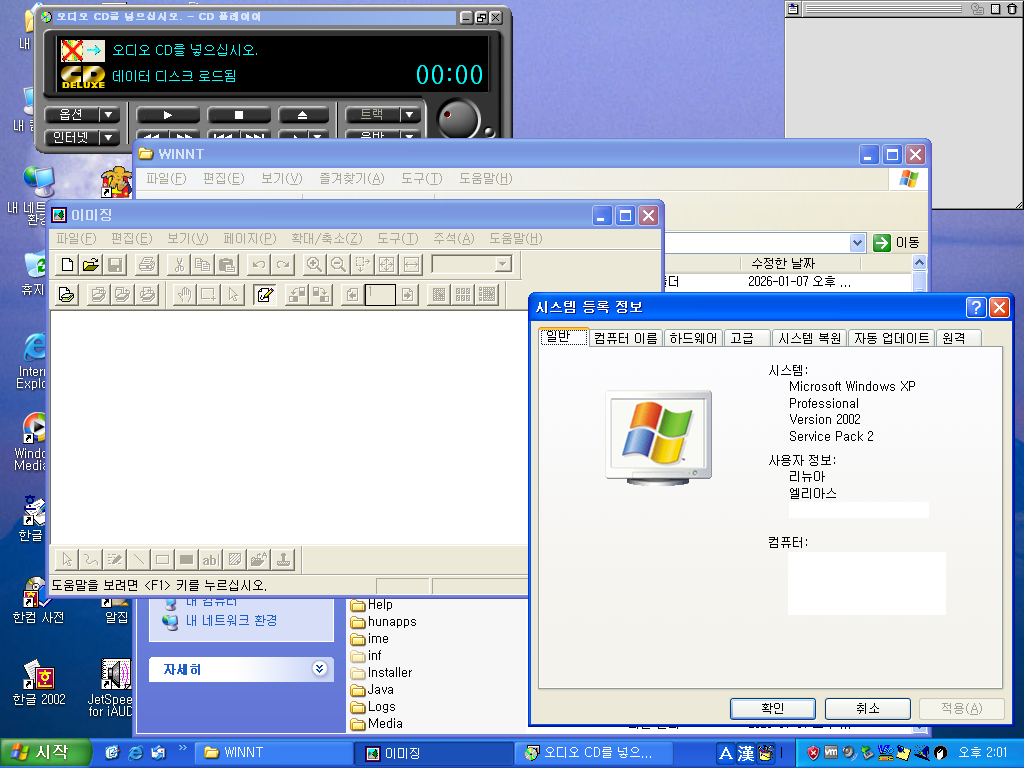Screen dimensions: 1024x768
Task: Click the 내 네트워크 환경 link
Action: tap(231, 621)
